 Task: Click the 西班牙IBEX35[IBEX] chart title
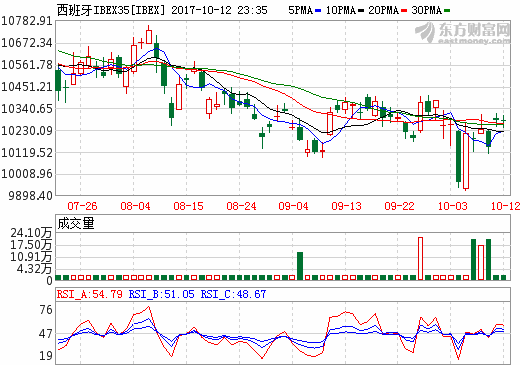(111, 10)
